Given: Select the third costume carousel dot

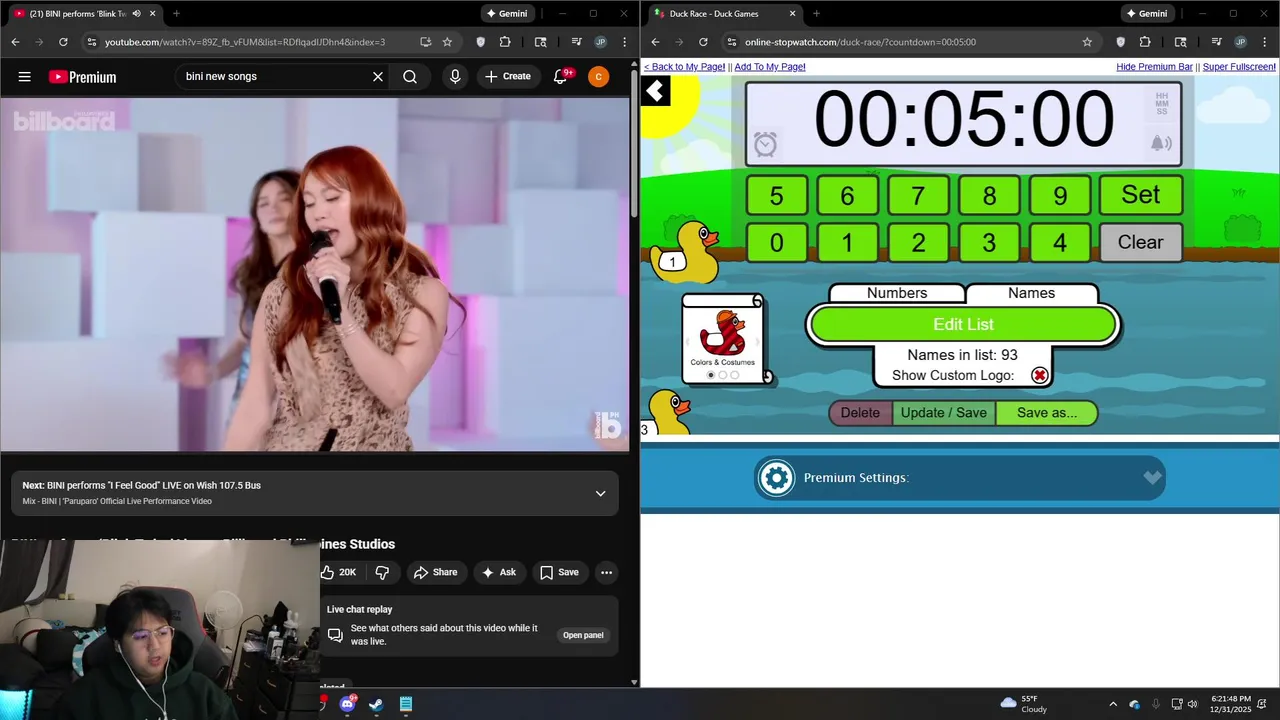Looking at the screenshot, I should [735, 375].
